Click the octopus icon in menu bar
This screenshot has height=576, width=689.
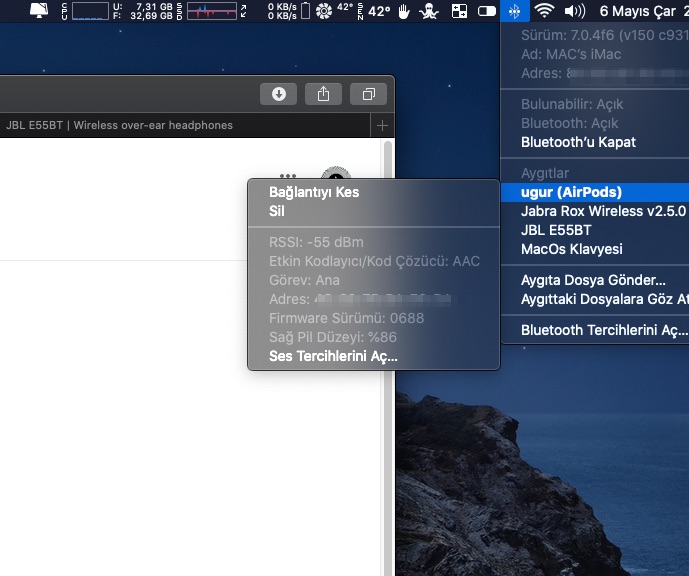[x=431, y=12]
